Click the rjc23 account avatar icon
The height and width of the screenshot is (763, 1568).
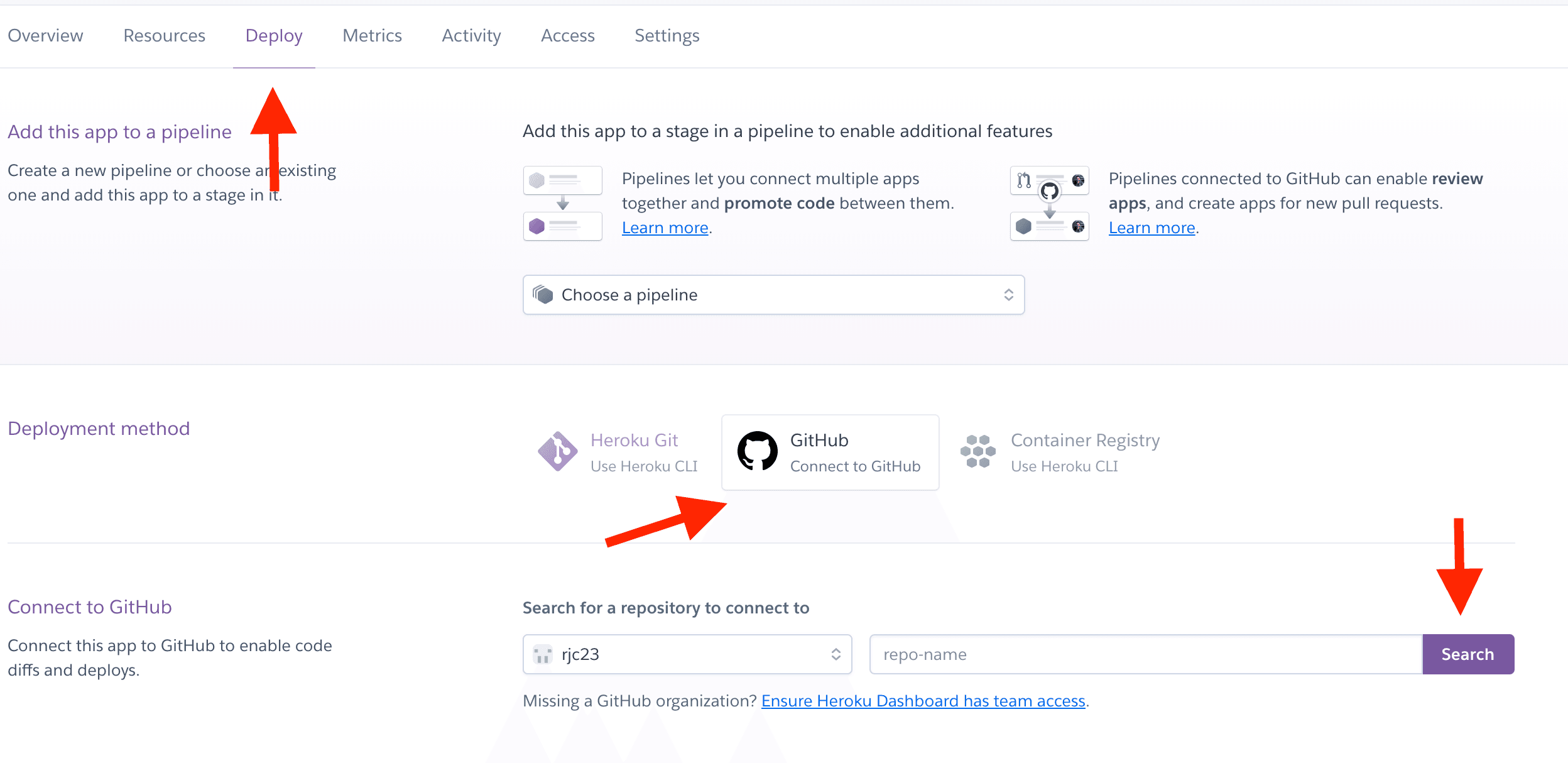point(542,654)
